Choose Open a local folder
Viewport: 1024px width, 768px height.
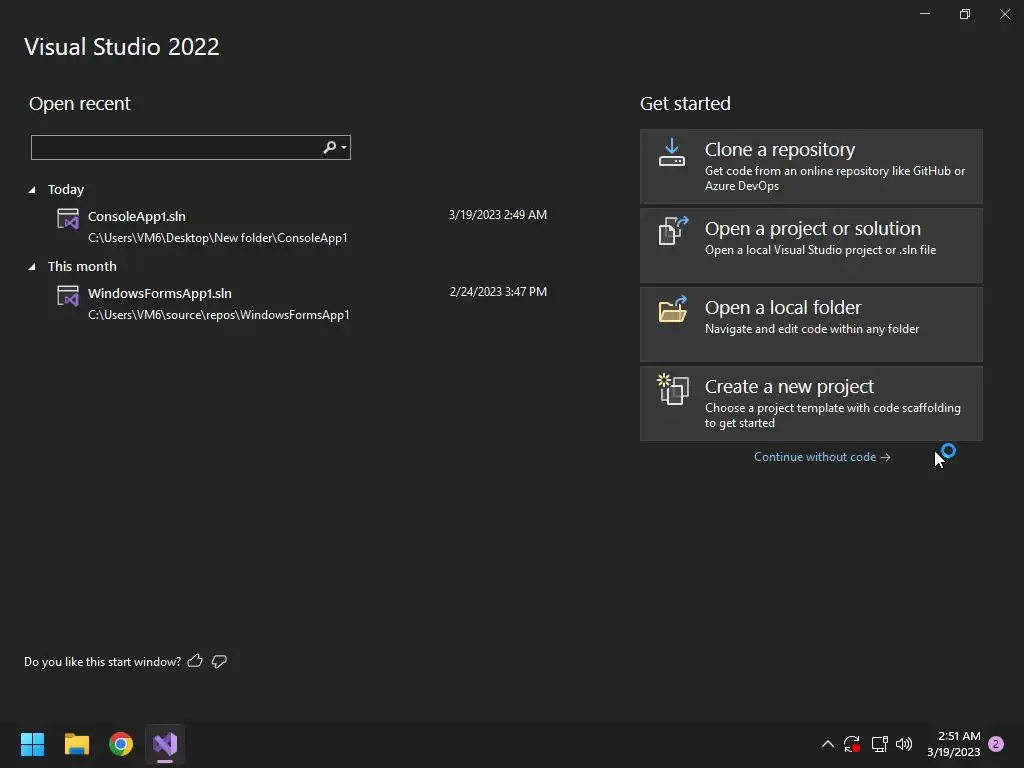tap(811, 325)
